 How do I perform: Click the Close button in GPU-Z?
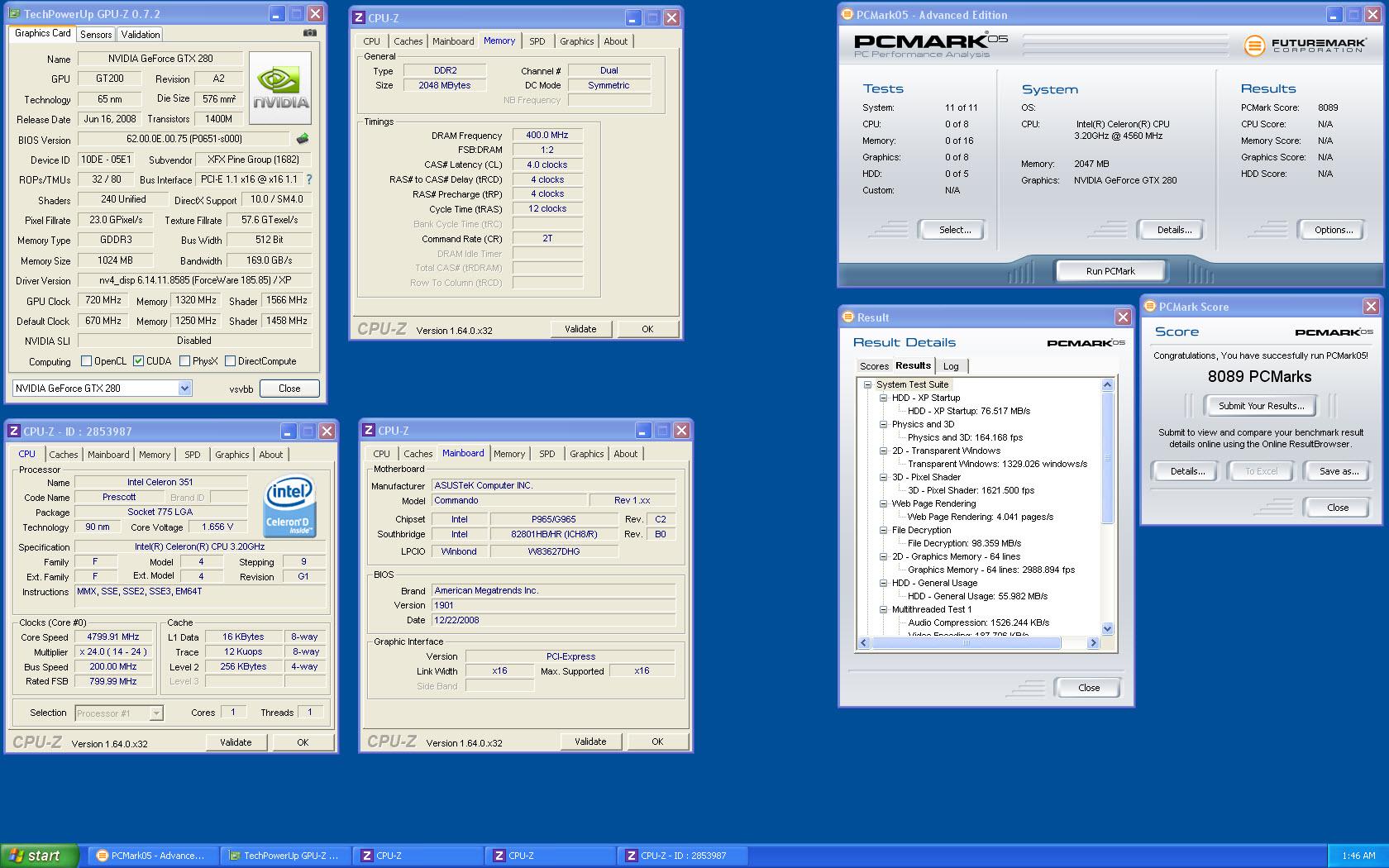coord(289,389)
